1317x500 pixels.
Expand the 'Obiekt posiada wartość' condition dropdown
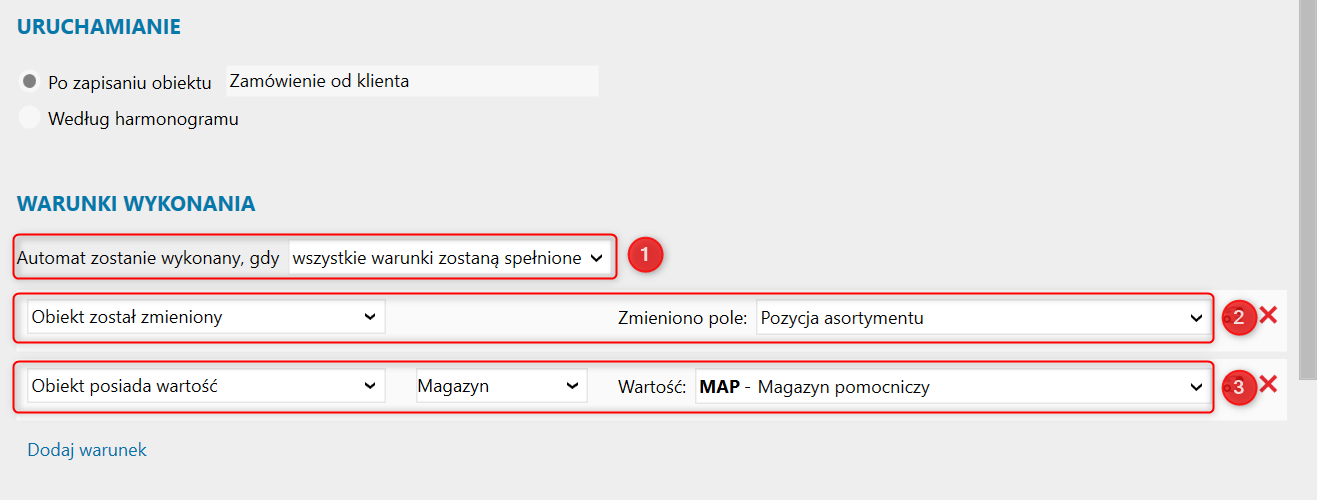point(205,386)
